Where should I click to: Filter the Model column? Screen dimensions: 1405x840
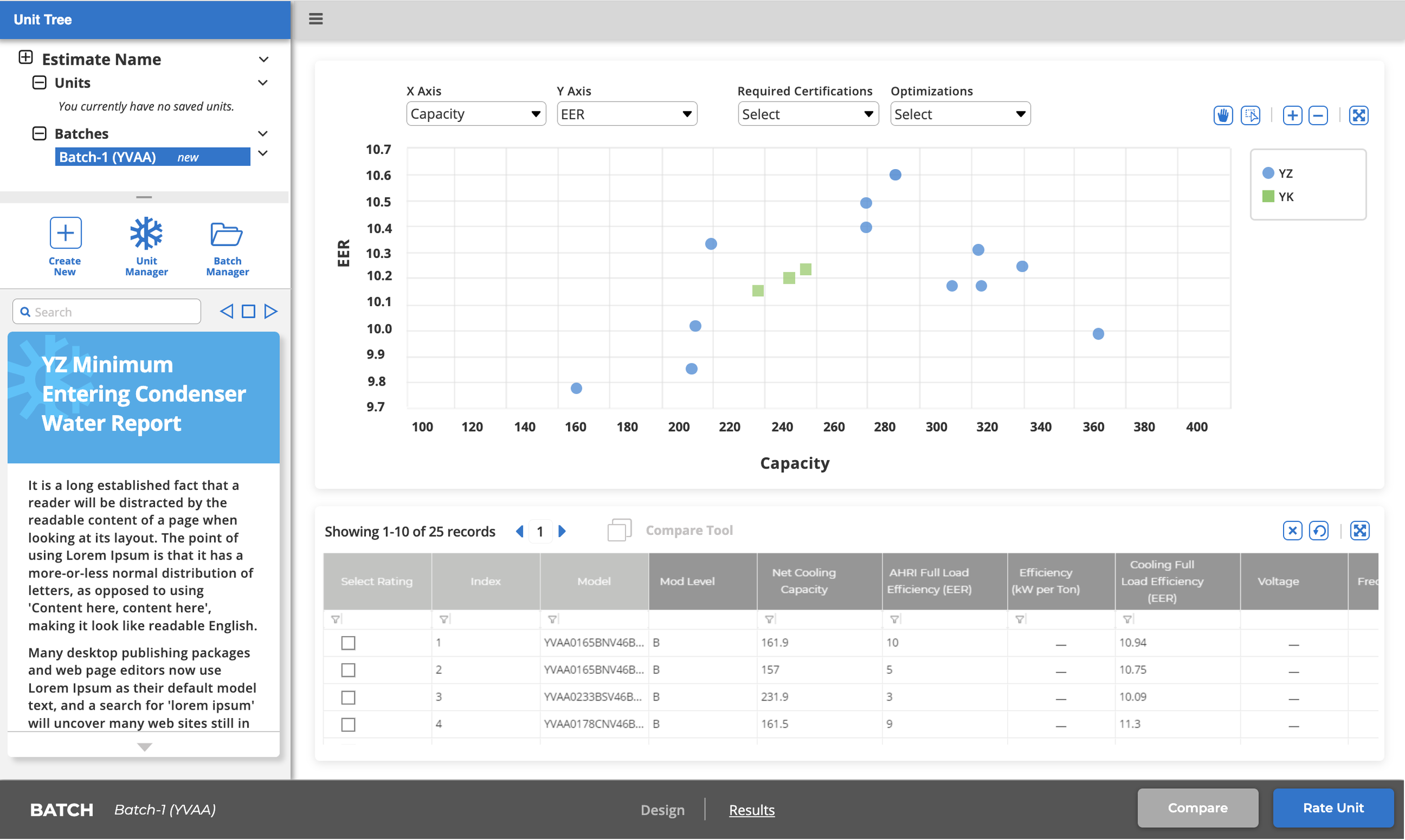[552, 620]
